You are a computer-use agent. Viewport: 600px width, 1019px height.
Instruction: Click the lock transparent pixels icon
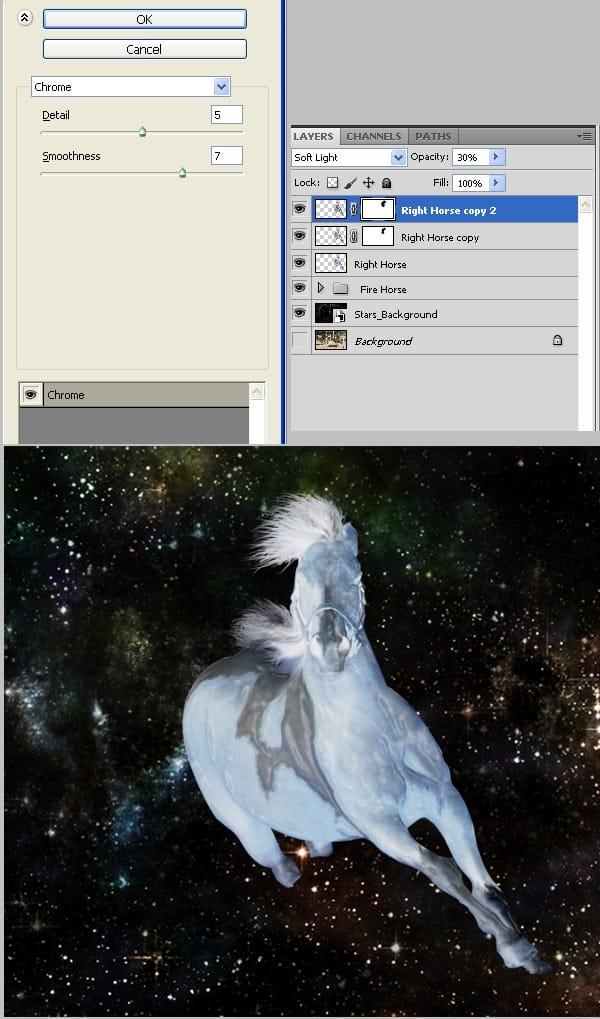pos(332,184)
